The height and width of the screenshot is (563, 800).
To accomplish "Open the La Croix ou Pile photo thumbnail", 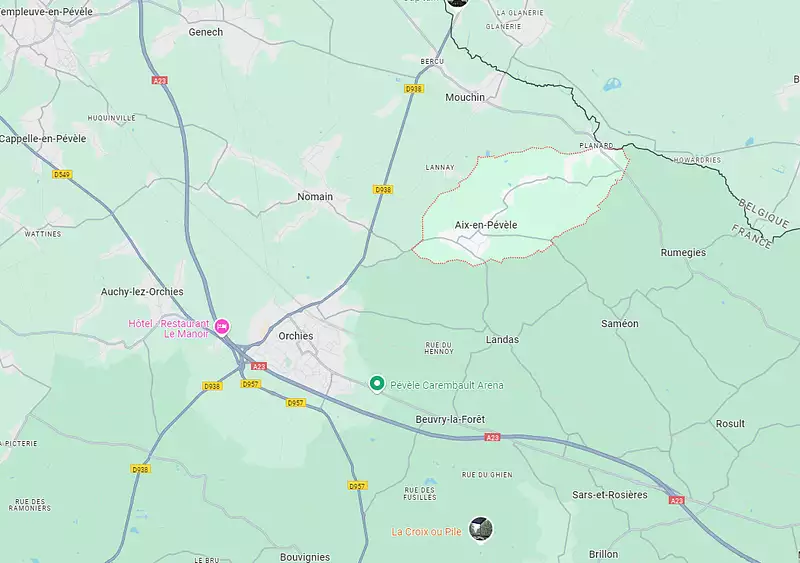I will pyautogui.click(x=481, y=529).
